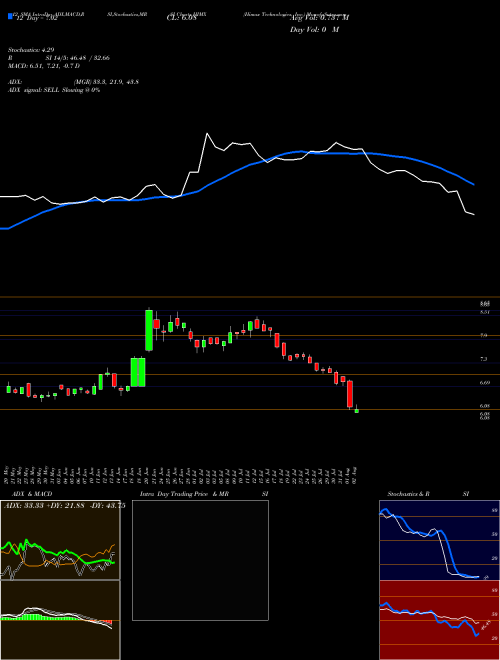
Task: Click the 'Stochastics & R' panel title
Action: click(x=408, y=494)
